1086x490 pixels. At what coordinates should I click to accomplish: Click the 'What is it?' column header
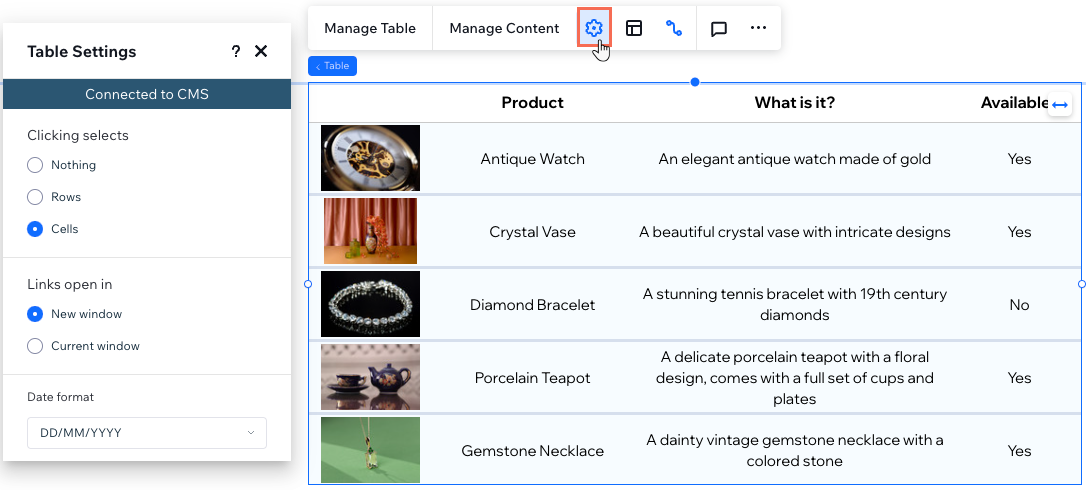pyautogui.click(x=794, y=103)
